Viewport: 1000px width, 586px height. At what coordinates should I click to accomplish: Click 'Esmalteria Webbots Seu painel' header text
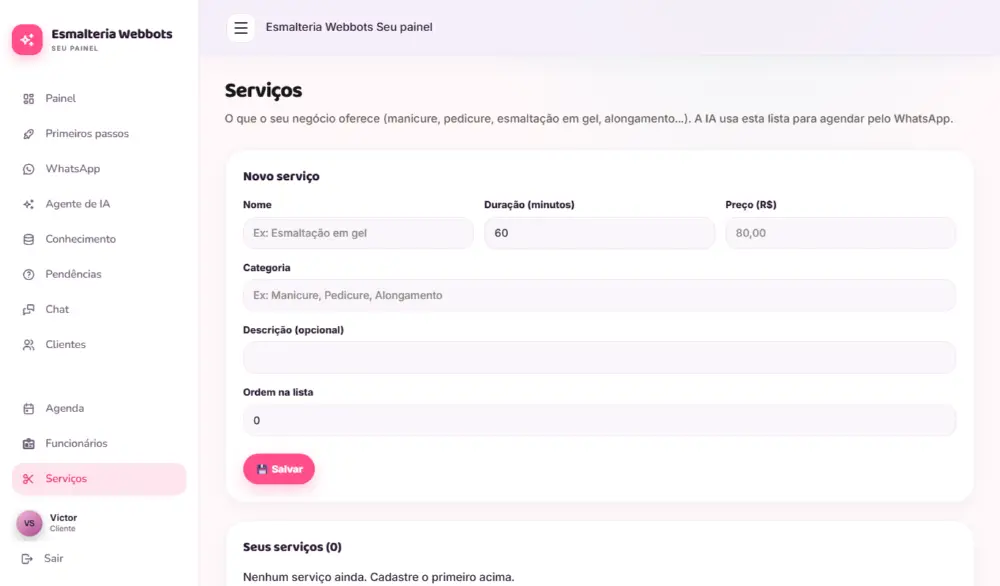click(x=349, y=27)
